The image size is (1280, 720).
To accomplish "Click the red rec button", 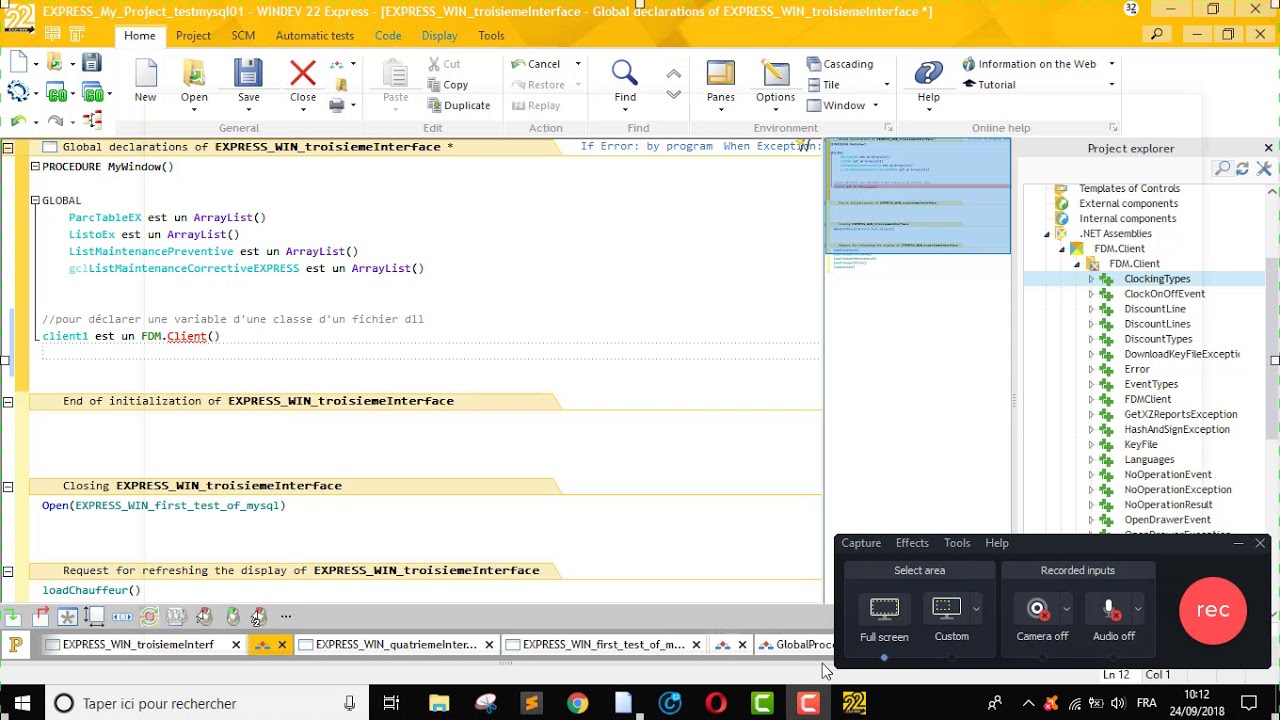I will (x=1212, y=610).
